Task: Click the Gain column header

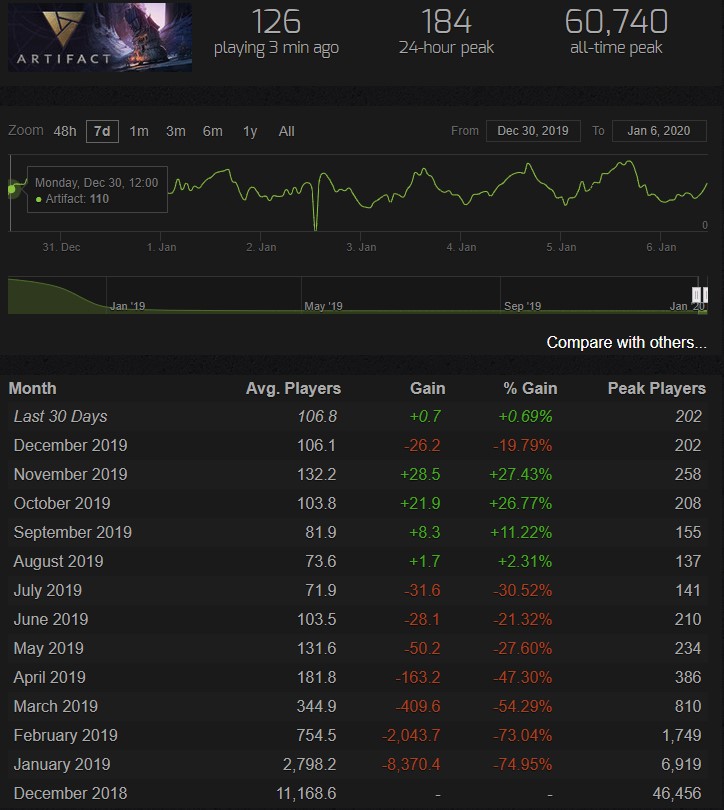Action: tap(428, 388)
